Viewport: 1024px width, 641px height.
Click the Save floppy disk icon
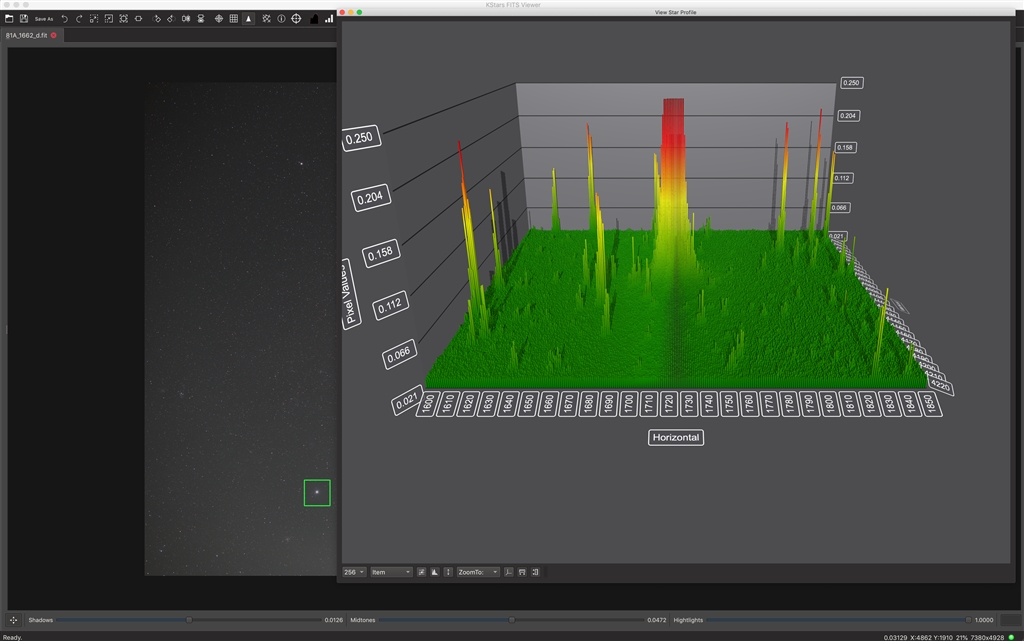tap(23, 19)
